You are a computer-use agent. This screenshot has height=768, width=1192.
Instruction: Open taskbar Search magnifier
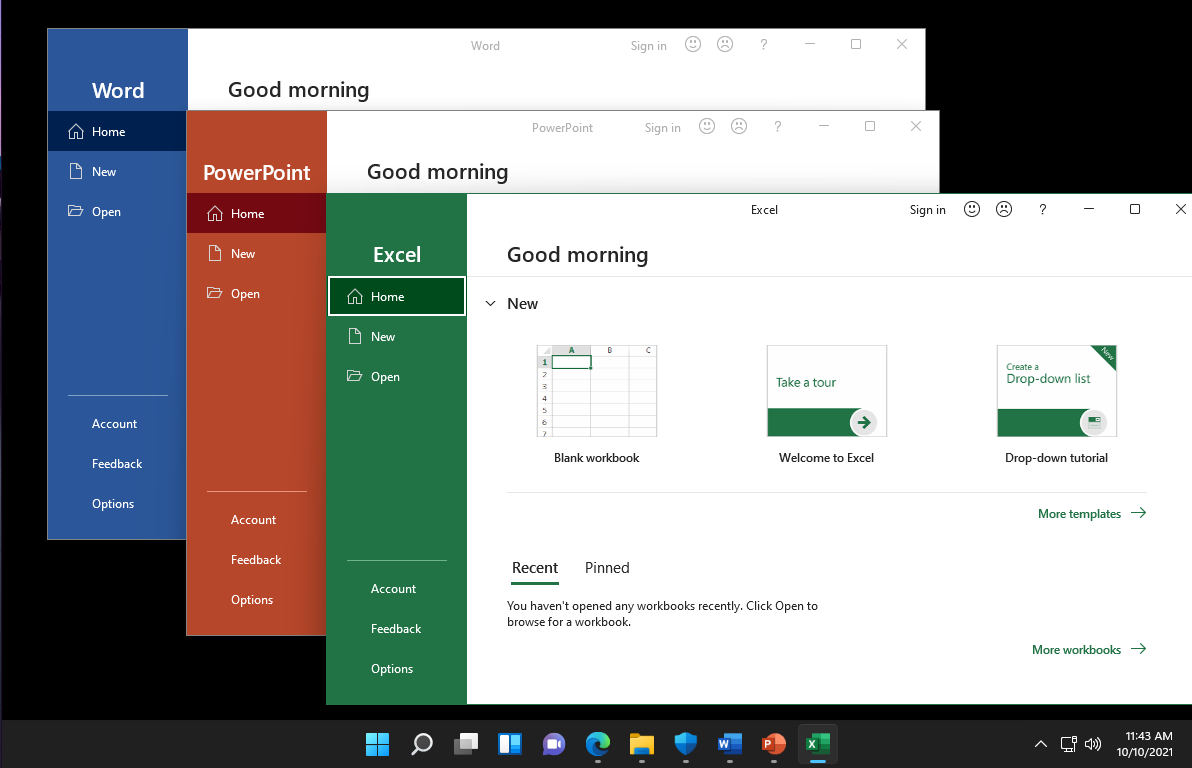[421, 744]
